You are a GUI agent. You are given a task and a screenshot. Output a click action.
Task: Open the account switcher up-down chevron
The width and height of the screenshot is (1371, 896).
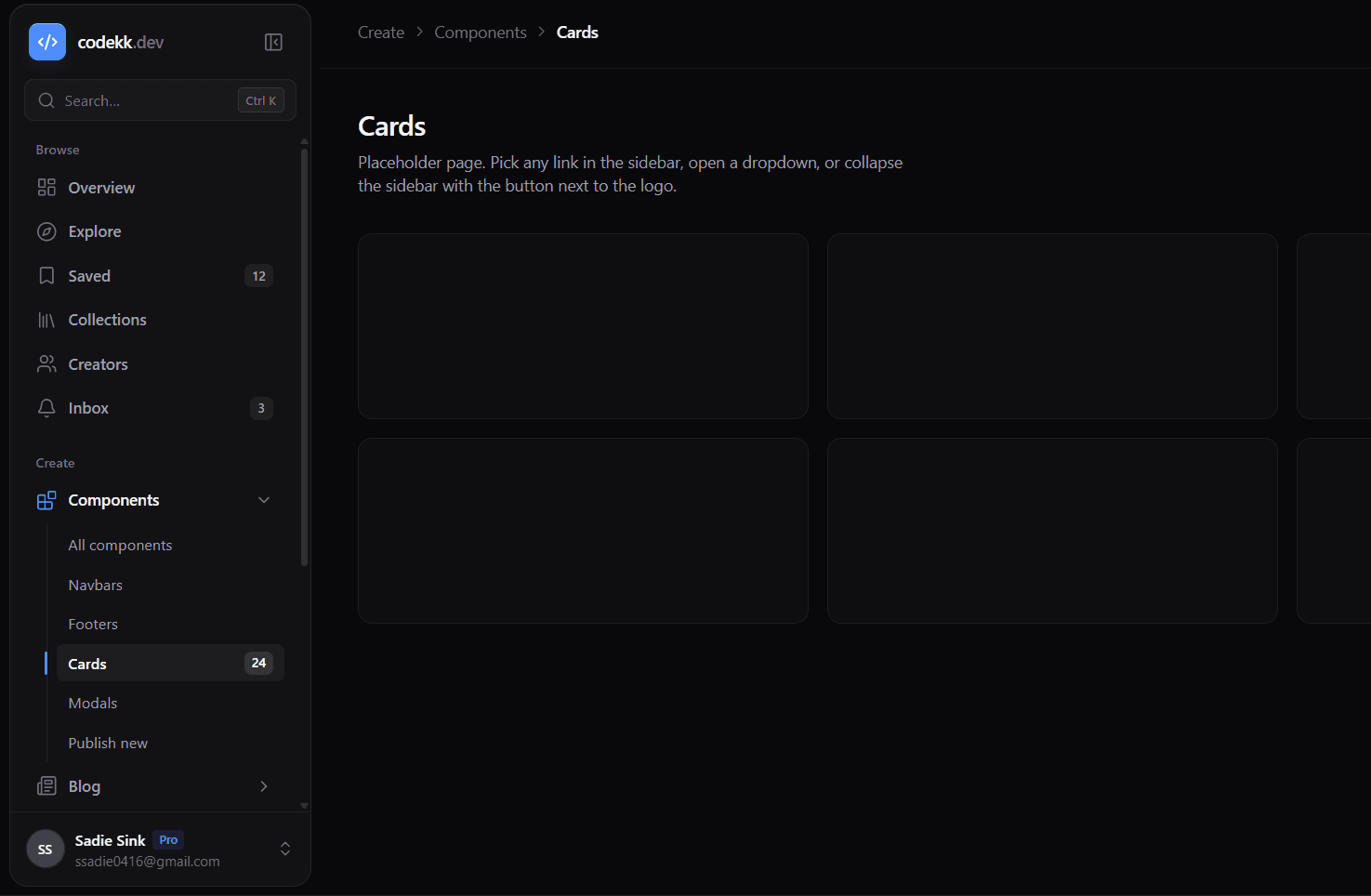pos(285,849)
